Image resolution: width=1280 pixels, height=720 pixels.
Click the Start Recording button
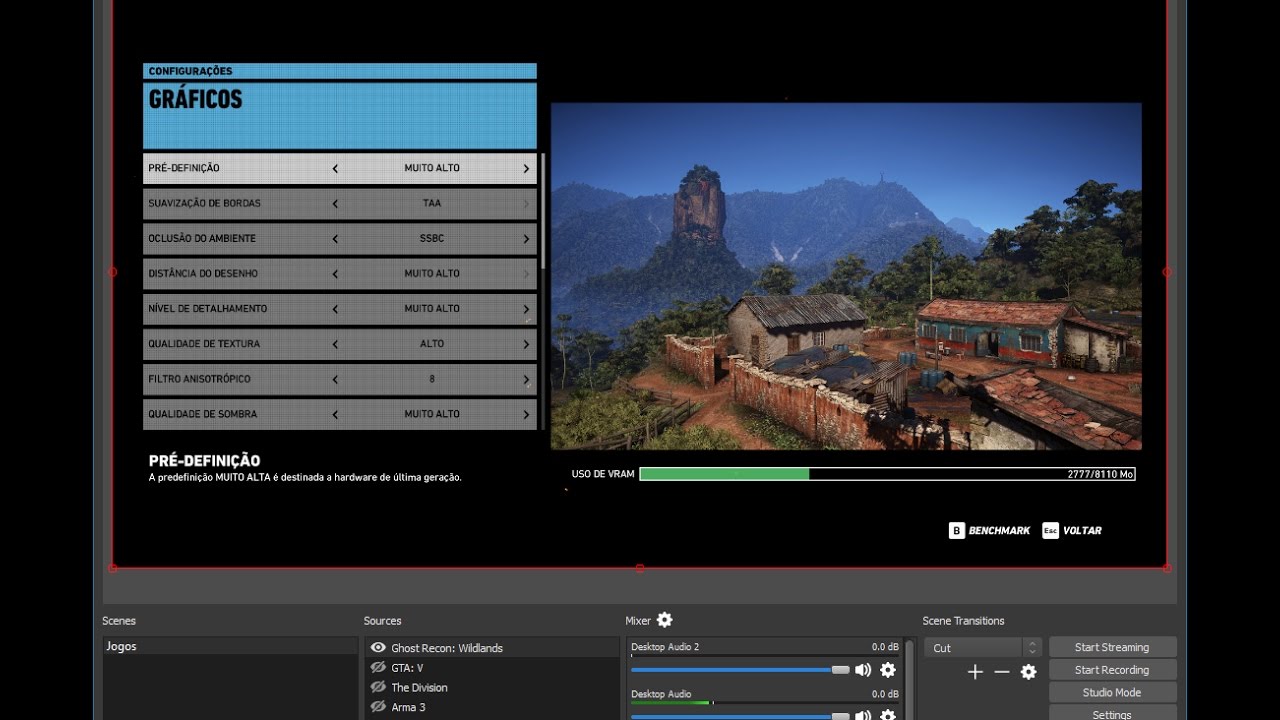pos(1112,670)
